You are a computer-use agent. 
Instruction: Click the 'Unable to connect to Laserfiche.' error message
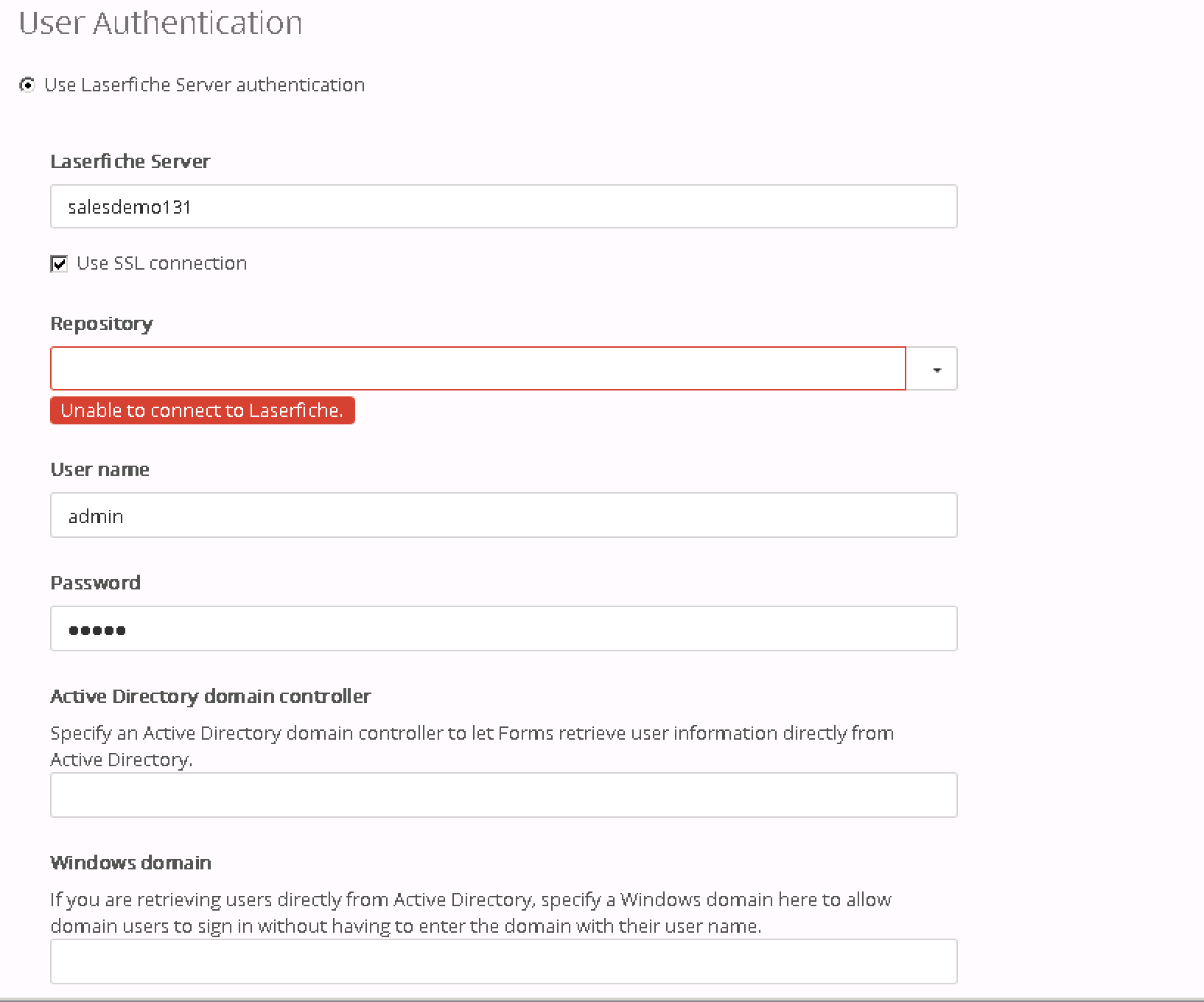coord(203,410)
